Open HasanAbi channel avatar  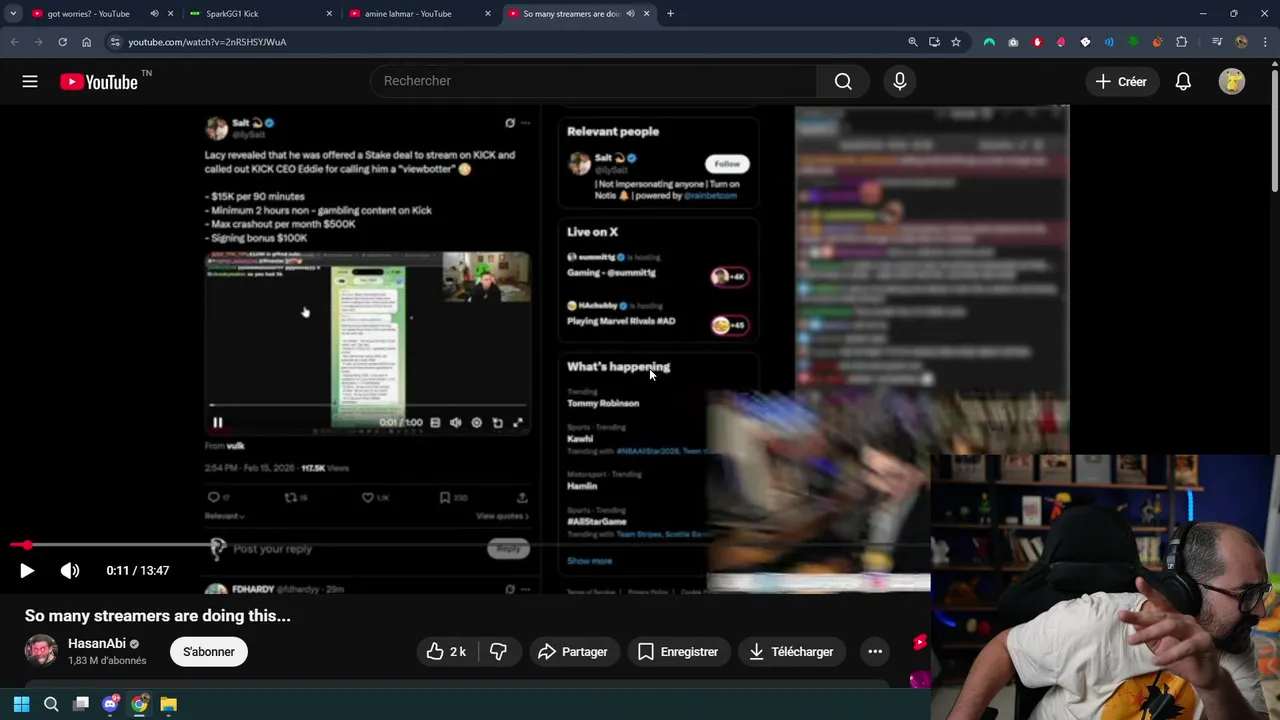(41, 651)
